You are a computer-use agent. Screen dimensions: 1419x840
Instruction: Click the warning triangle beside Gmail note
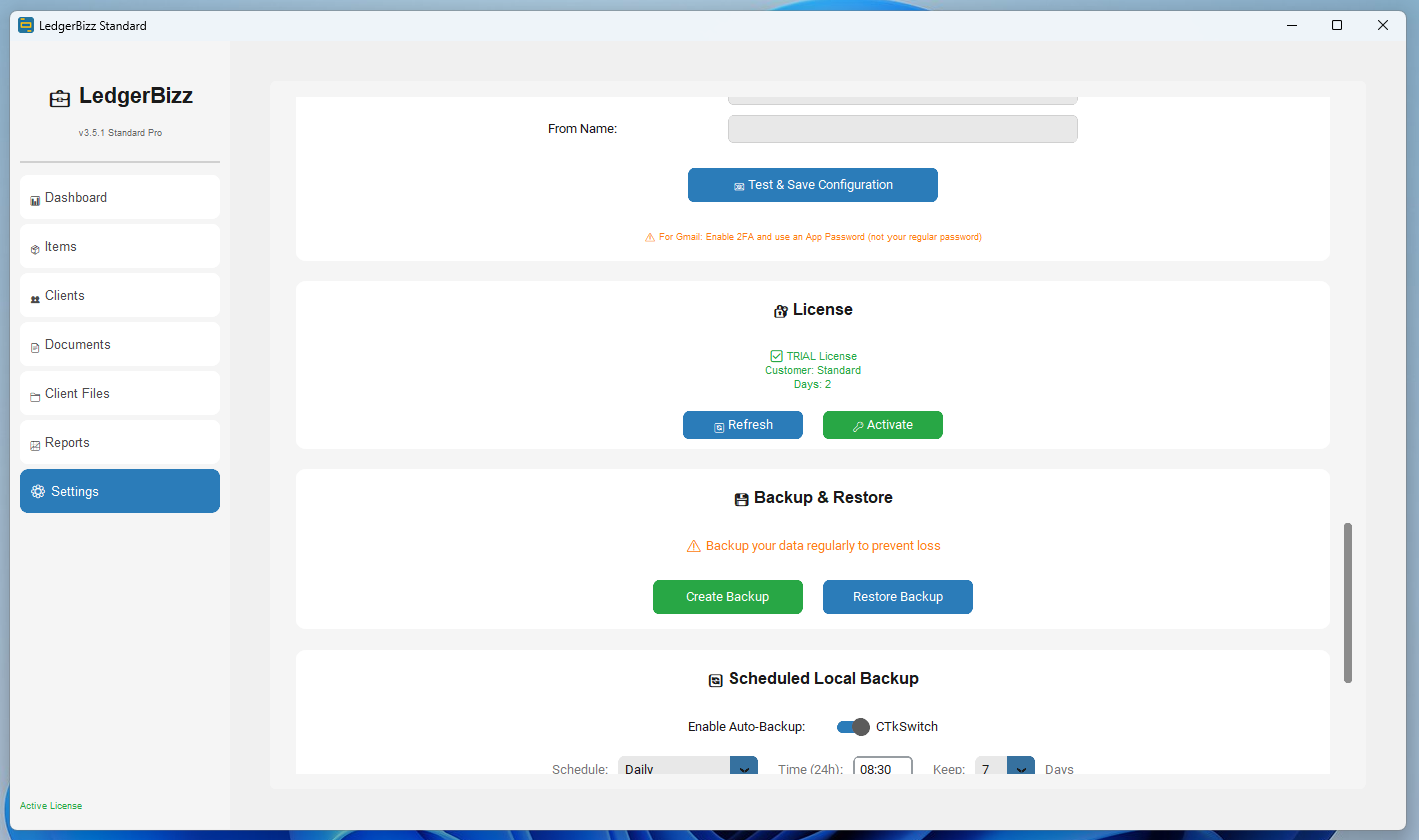[650, 237]
